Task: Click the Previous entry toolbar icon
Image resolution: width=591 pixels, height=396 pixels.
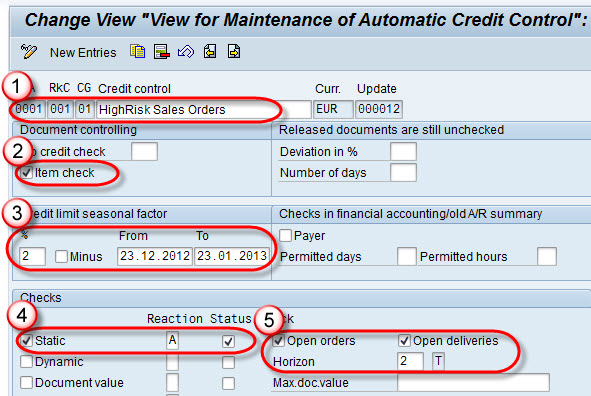Action: pos(210,52)
